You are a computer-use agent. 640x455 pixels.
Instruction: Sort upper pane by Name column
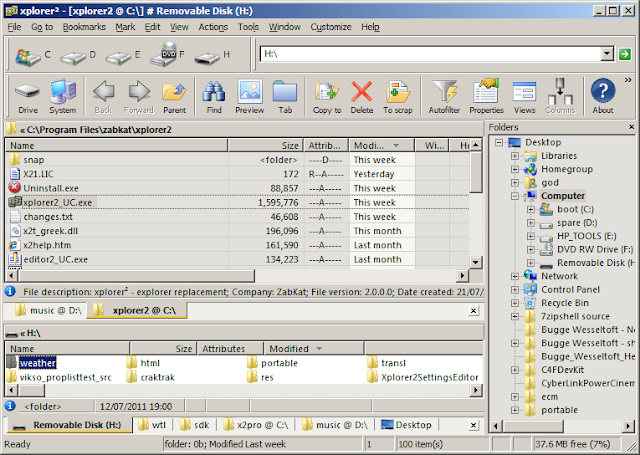click(x=116, y=146)
